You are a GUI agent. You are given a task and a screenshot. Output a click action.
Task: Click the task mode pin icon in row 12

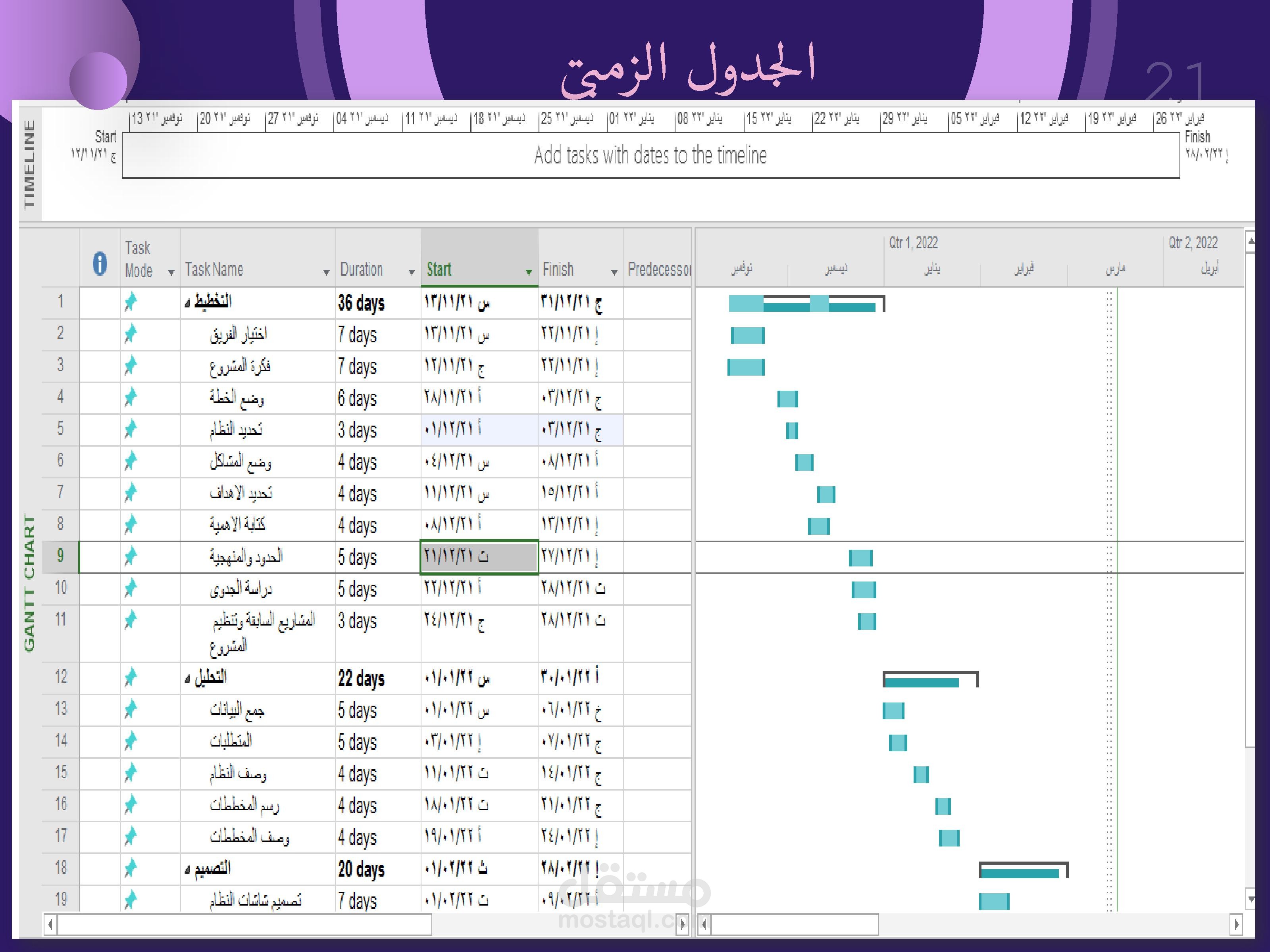pyautogui.click(x=131, y=677)
